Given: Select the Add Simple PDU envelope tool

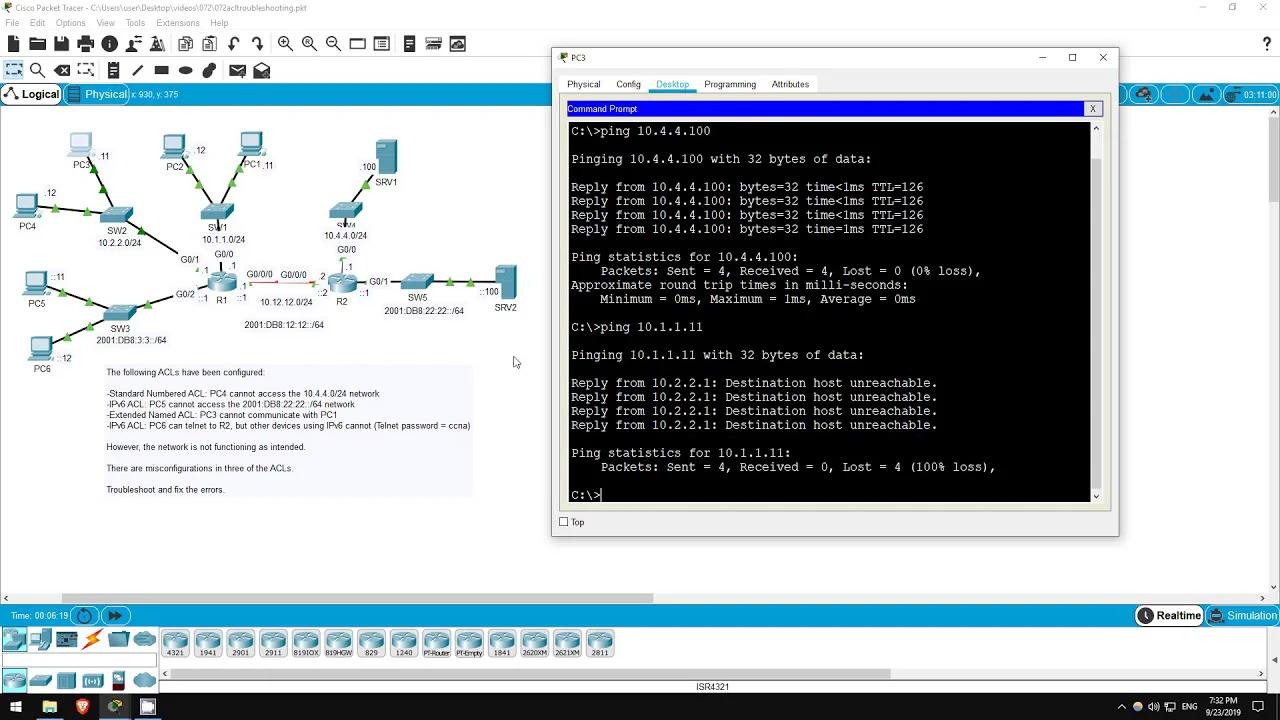Looking at the screenshot, I should [x=236, y=70].
